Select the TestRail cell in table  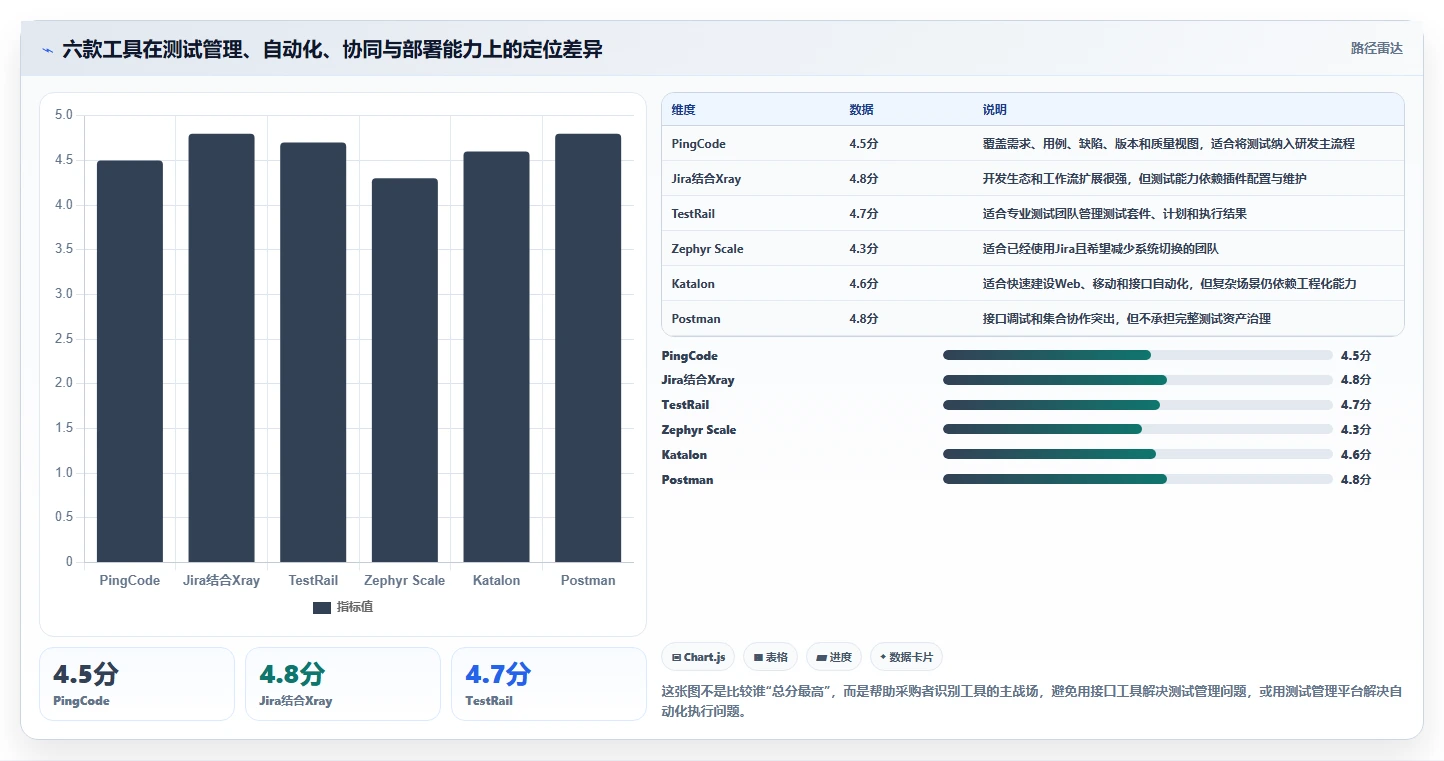(694, 214)
